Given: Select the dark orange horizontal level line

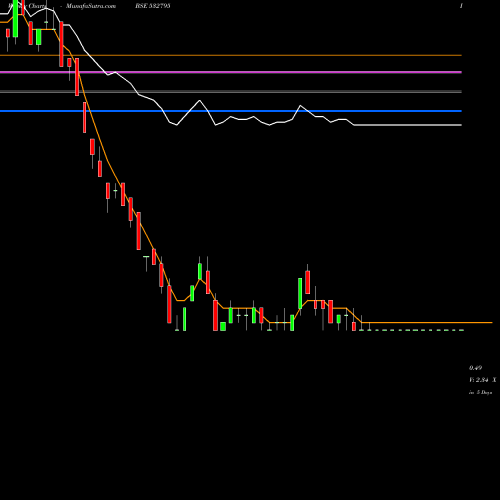Looking at the screenshot, I should tap(231, 55).
